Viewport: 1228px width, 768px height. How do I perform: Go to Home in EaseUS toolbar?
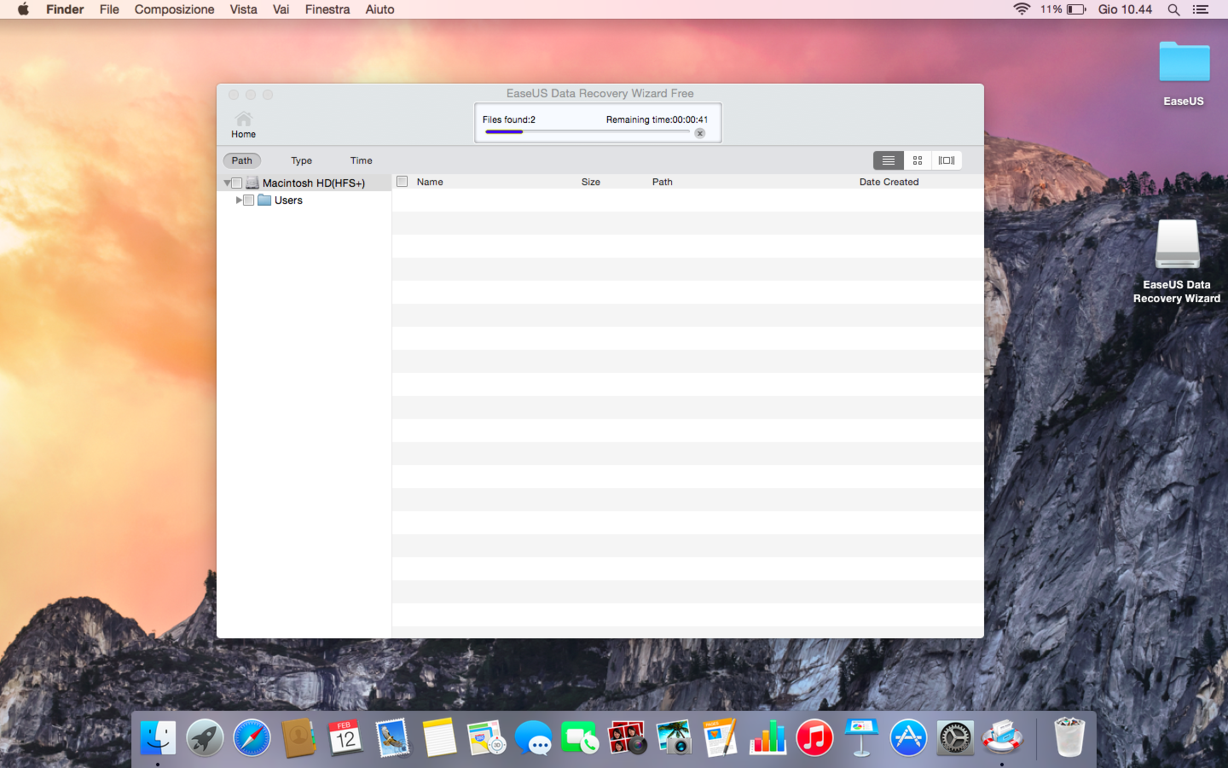243,125
